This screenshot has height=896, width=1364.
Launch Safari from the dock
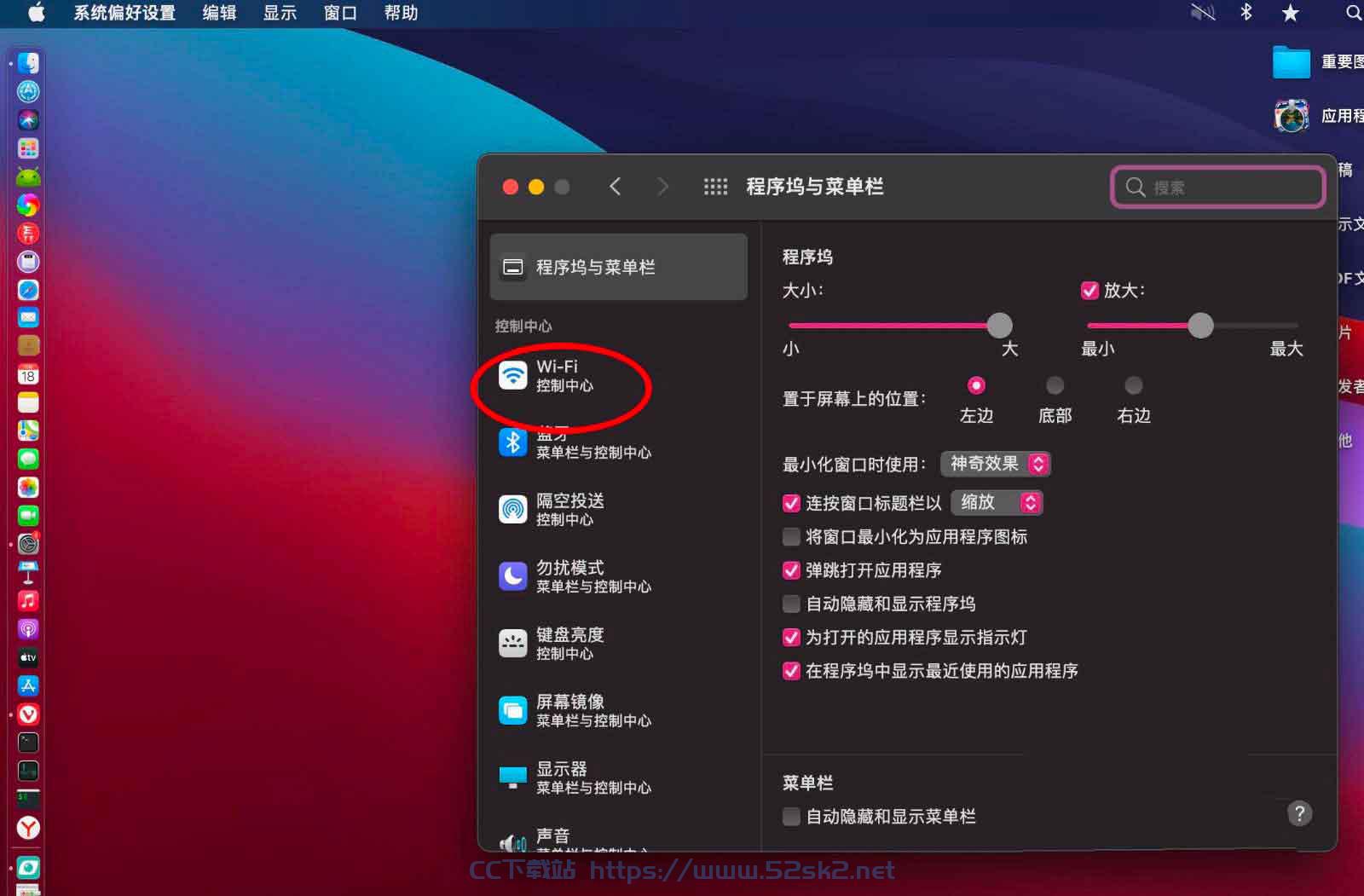28,290
